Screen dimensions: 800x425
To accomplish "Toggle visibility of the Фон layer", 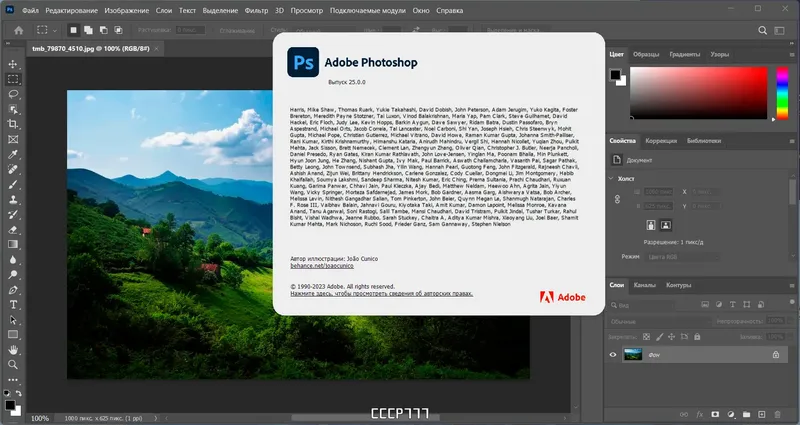I will pos(613,355).
